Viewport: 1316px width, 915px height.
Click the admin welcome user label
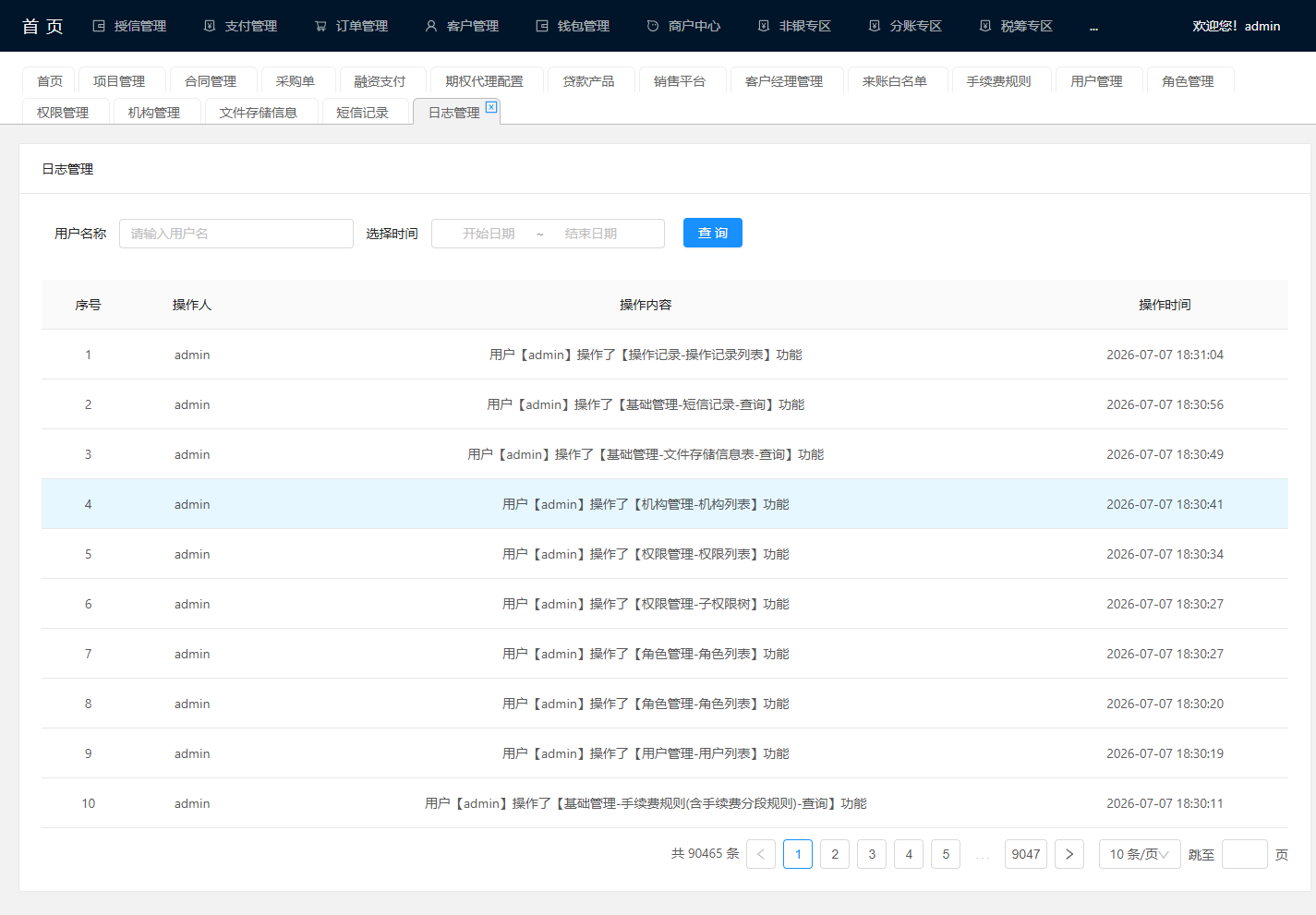[1236, 26]
